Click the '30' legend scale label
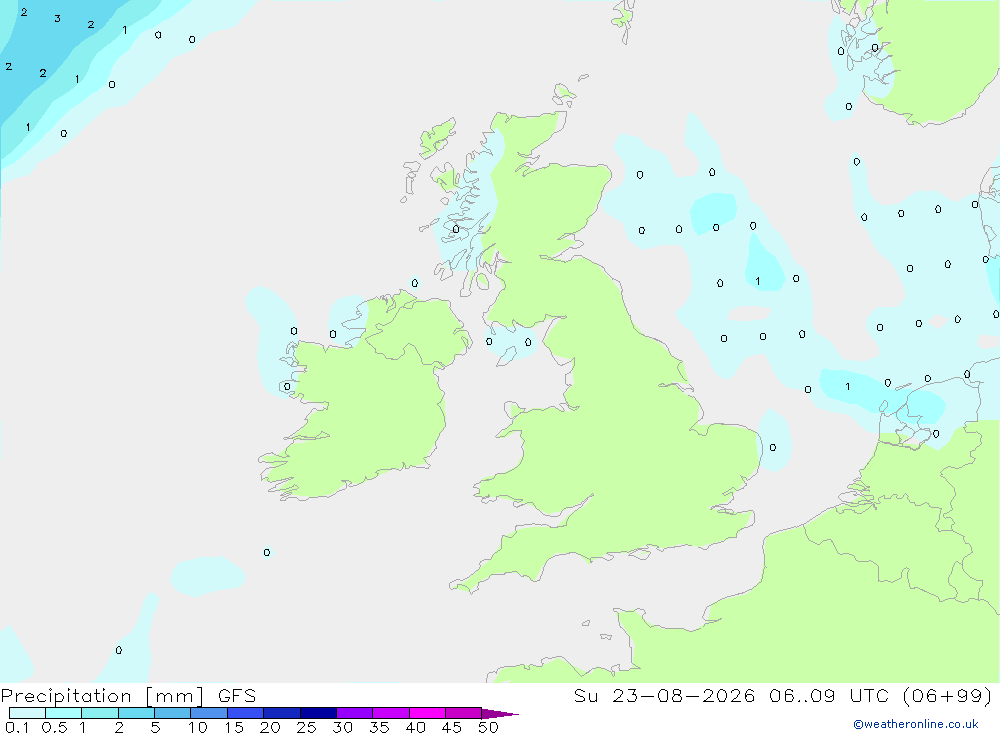 (343, 727)
